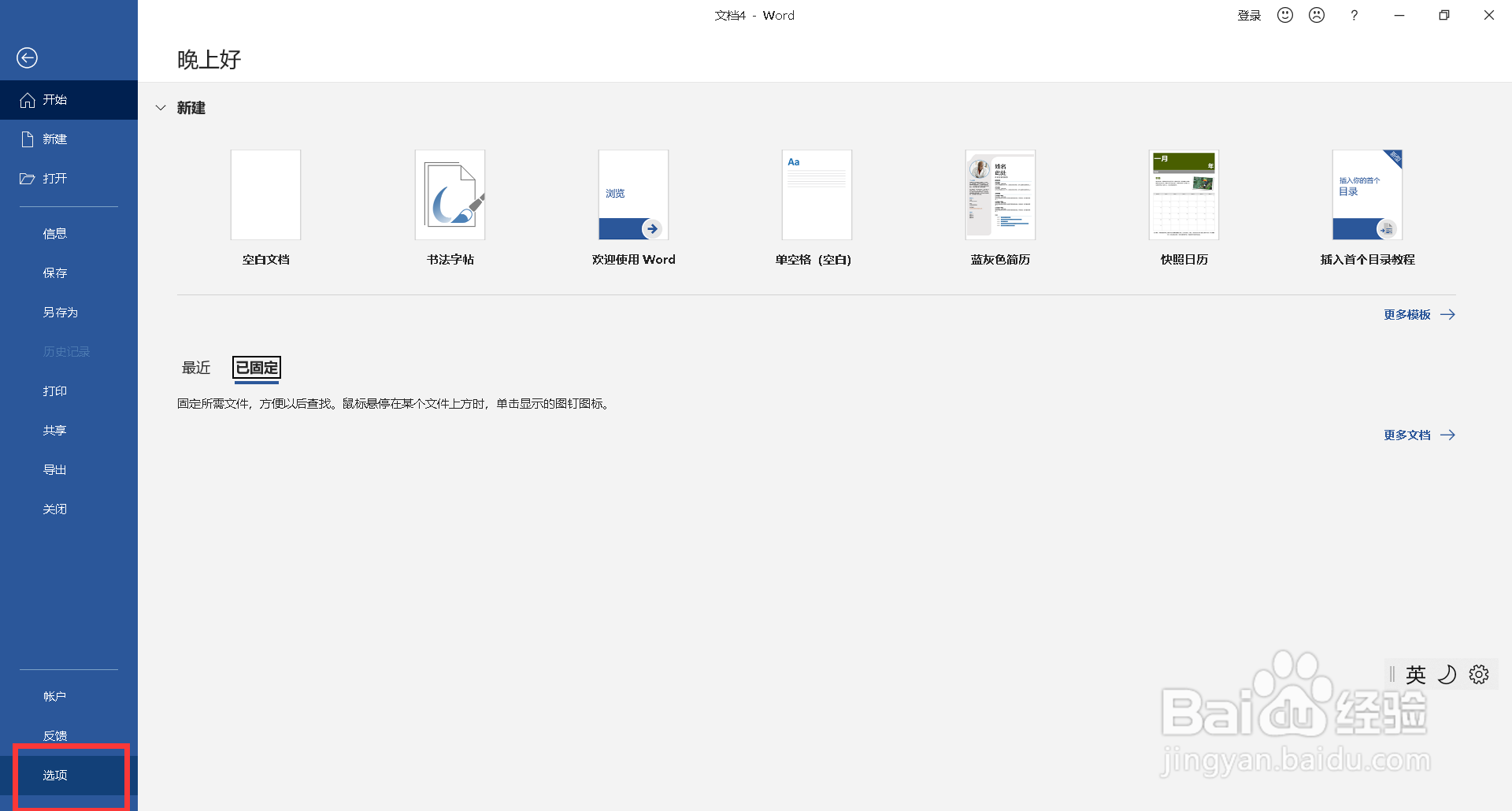Choose 保存 in the sidebar
Screen dimensions: 1512x811
(69, 273)
